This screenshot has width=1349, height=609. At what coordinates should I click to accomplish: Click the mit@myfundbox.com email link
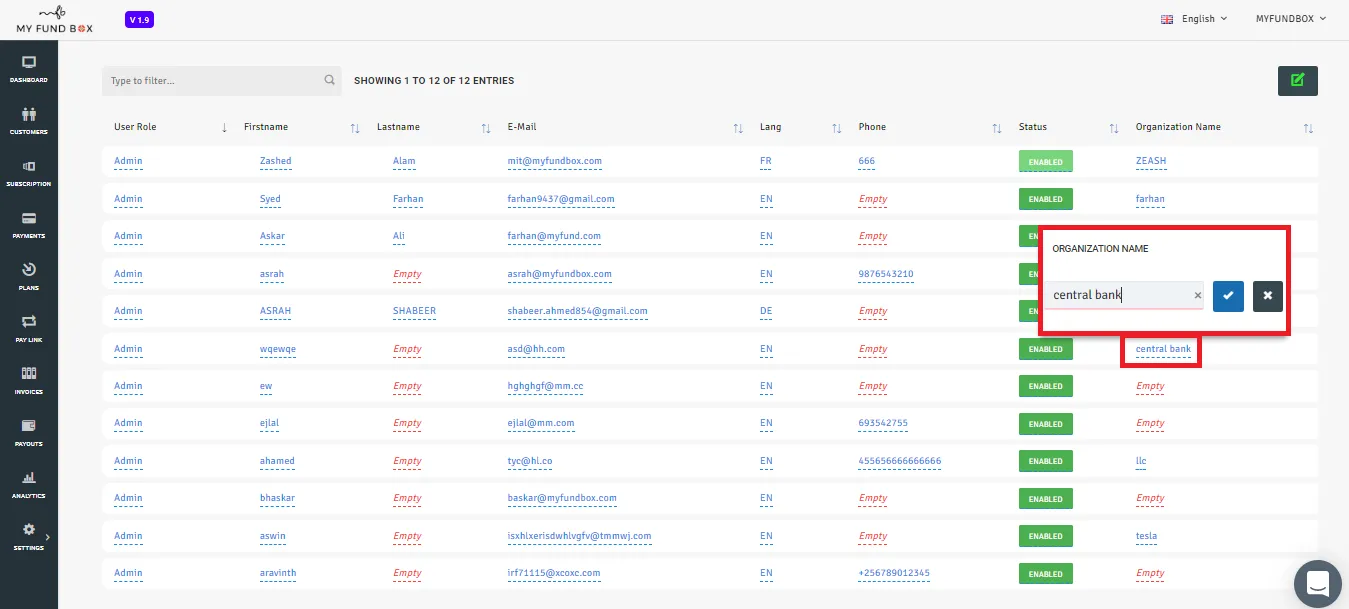pyautogui.click(x=555, y=161)
